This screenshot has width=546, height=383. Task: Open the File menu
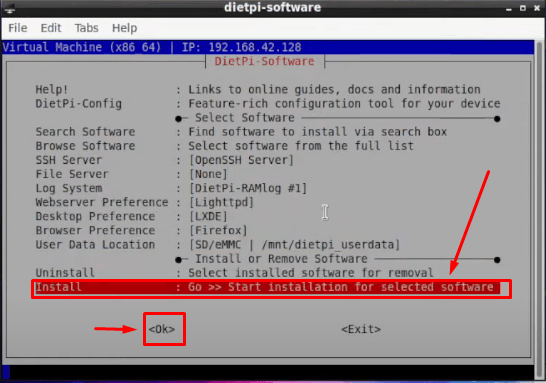click(x=18, y=28)
